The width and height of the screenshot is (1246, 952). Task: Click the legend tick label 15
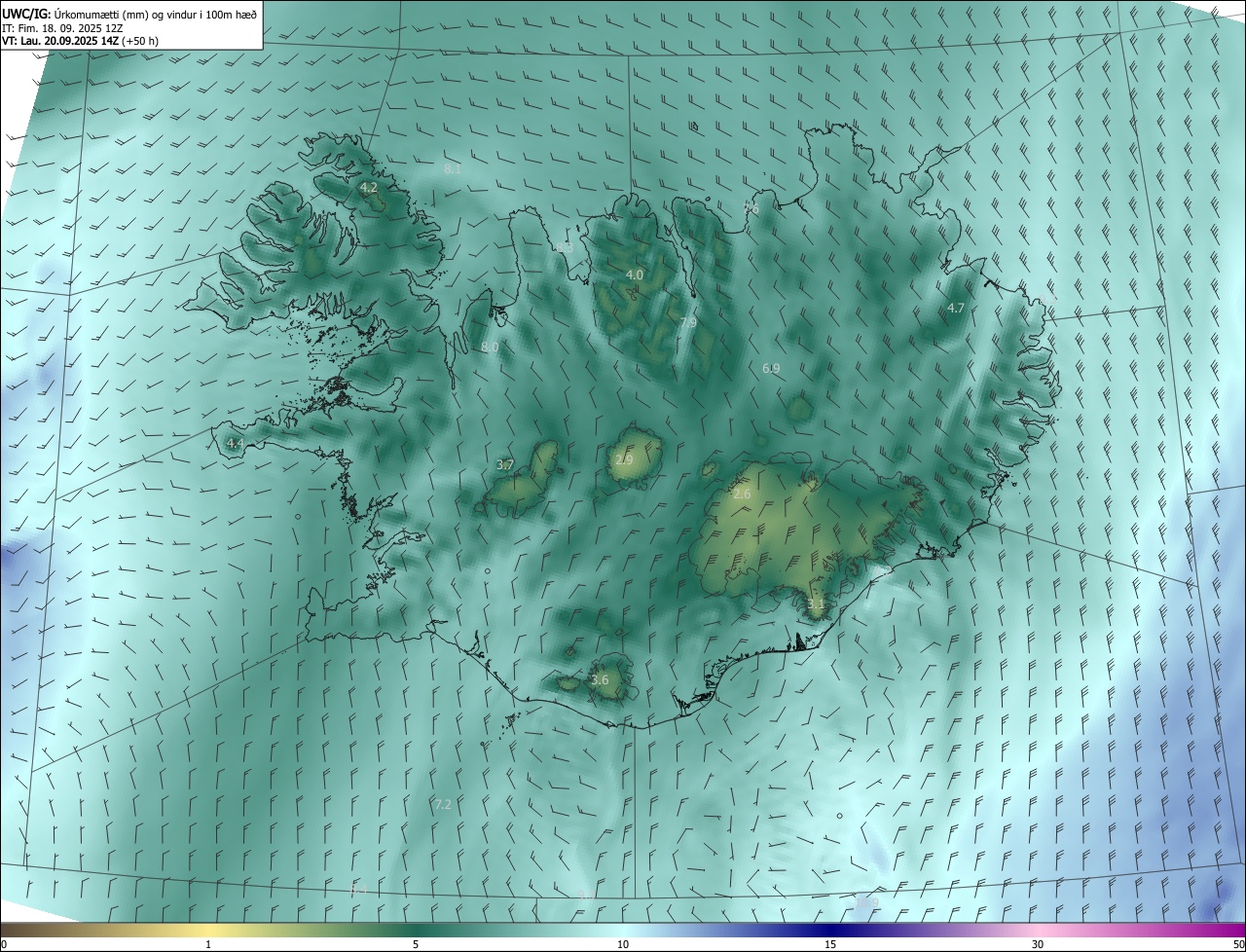tap(830, 944)
